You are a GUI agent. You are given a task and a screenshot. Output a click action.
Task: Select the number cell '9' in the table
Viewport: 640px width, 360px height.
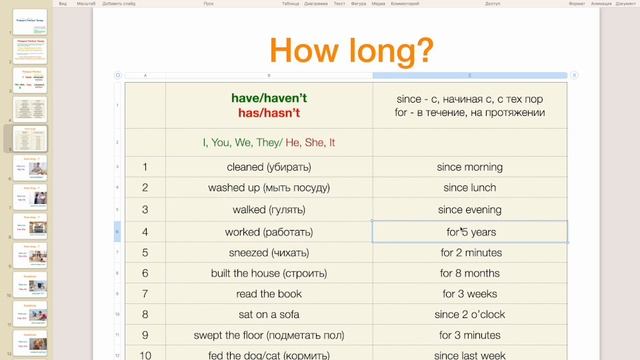[145, 335]
